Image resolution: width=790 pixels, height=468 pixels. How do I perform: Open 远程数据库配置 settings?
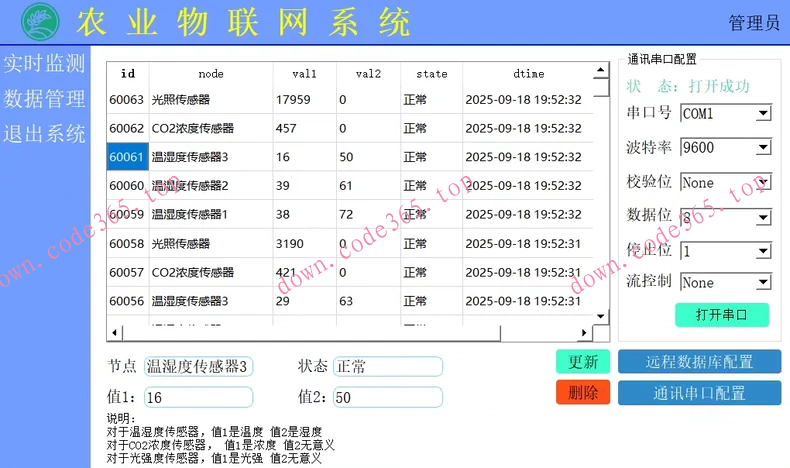[699, 362]
